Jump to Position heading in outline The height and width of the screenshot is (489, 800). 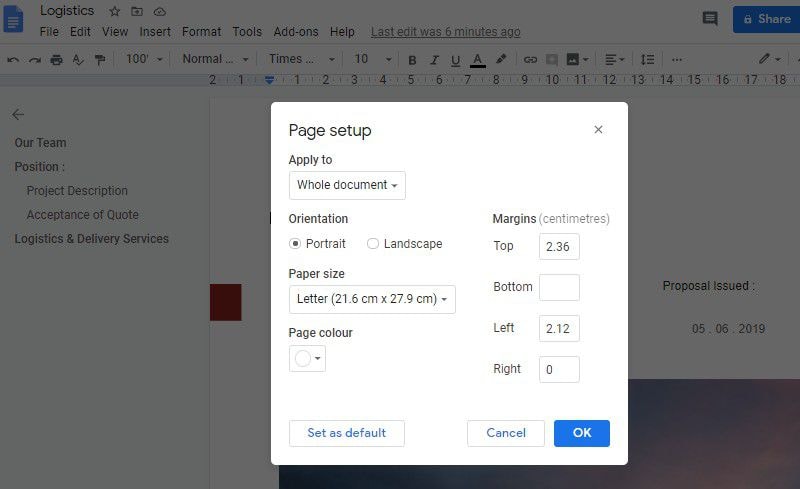click(x=40, y=167)
